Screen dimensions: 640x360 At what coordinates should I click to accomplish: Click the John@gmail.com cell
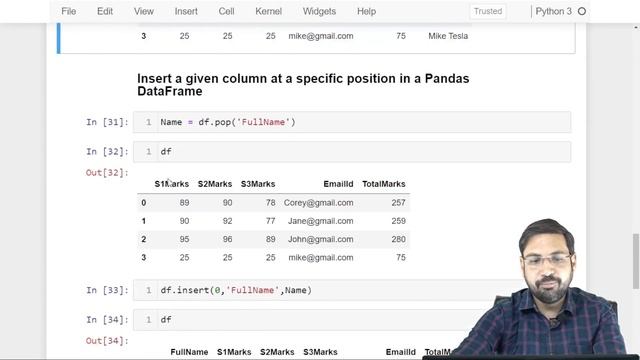[x=320, y=239]
